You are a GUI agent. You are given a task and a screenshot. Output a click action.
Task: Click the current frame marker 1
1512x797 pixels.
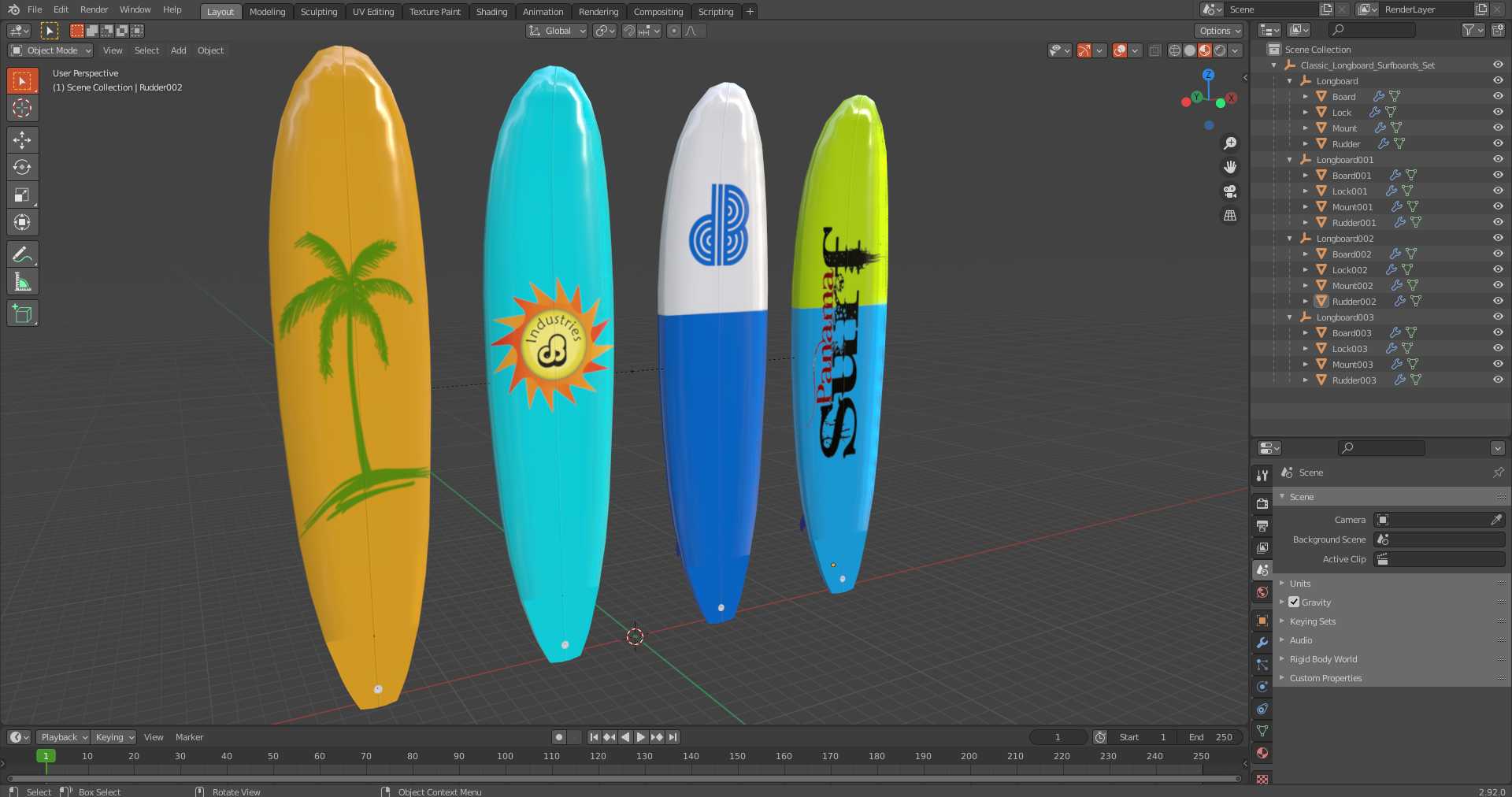tap(46, 756)
